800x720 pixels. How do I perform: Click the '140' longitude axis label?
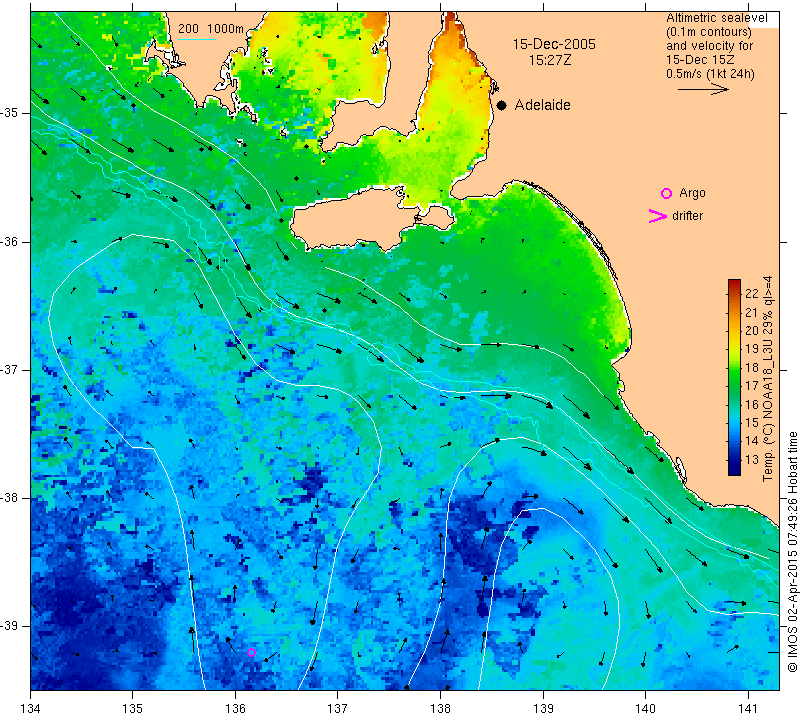(x=645, y=709)
